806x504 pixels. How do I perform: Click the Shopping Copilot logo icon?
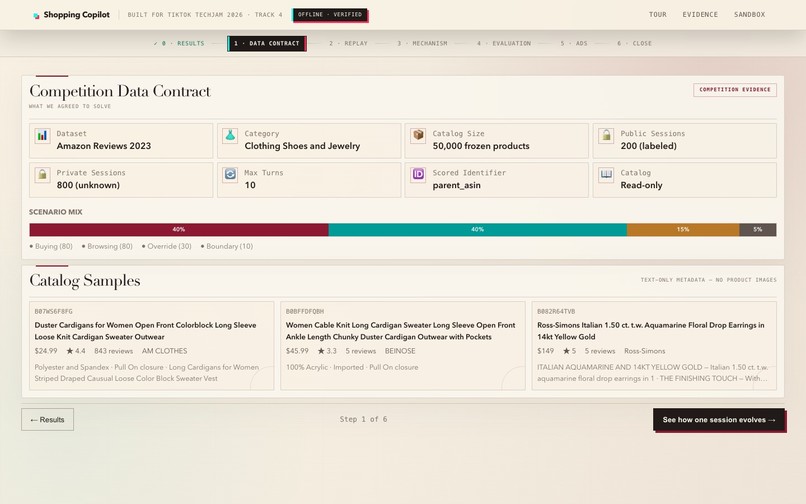[x=36, y=15]
